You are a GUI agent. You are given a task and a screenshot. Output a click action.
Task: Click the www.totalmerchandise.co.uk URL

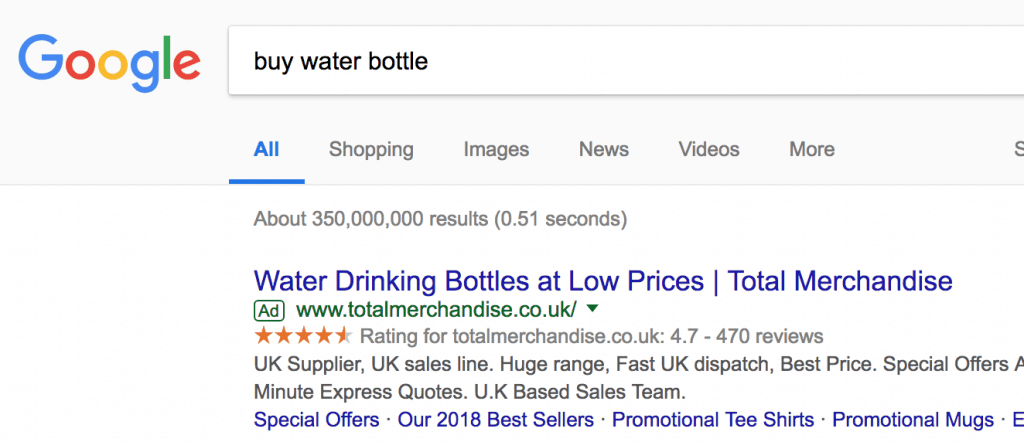click(436, 308)
